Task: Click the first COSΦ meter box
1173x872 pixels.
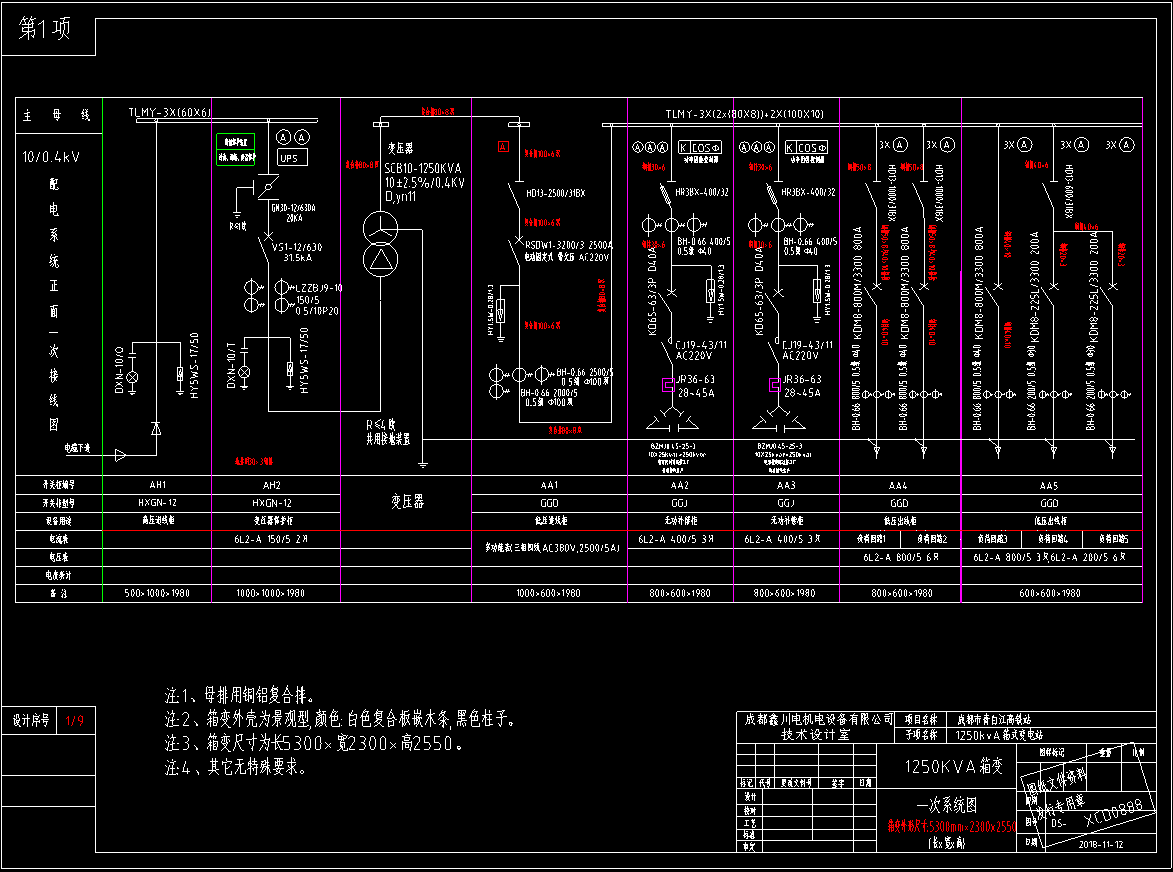Action: (708, 147)
